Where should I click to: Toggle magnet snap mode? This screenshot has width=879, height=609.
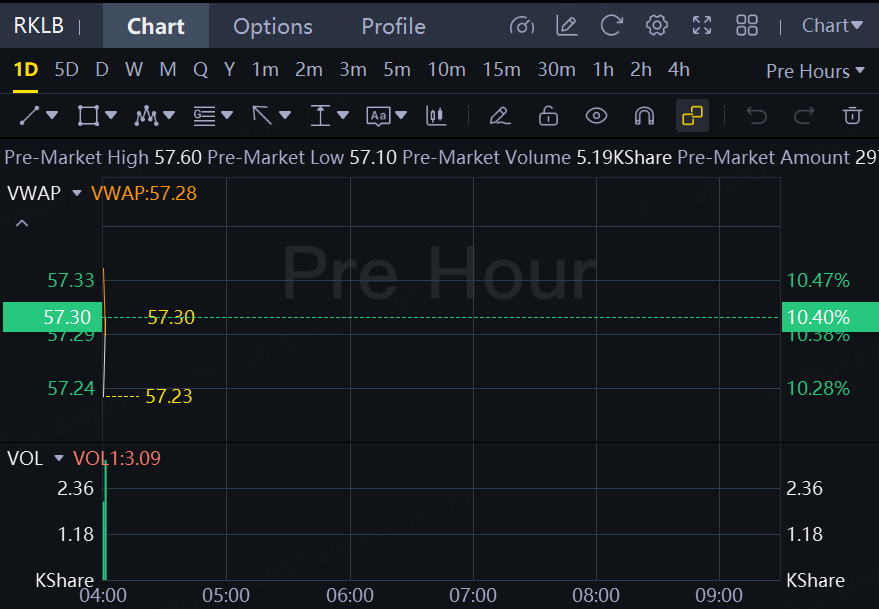[644, 116]
